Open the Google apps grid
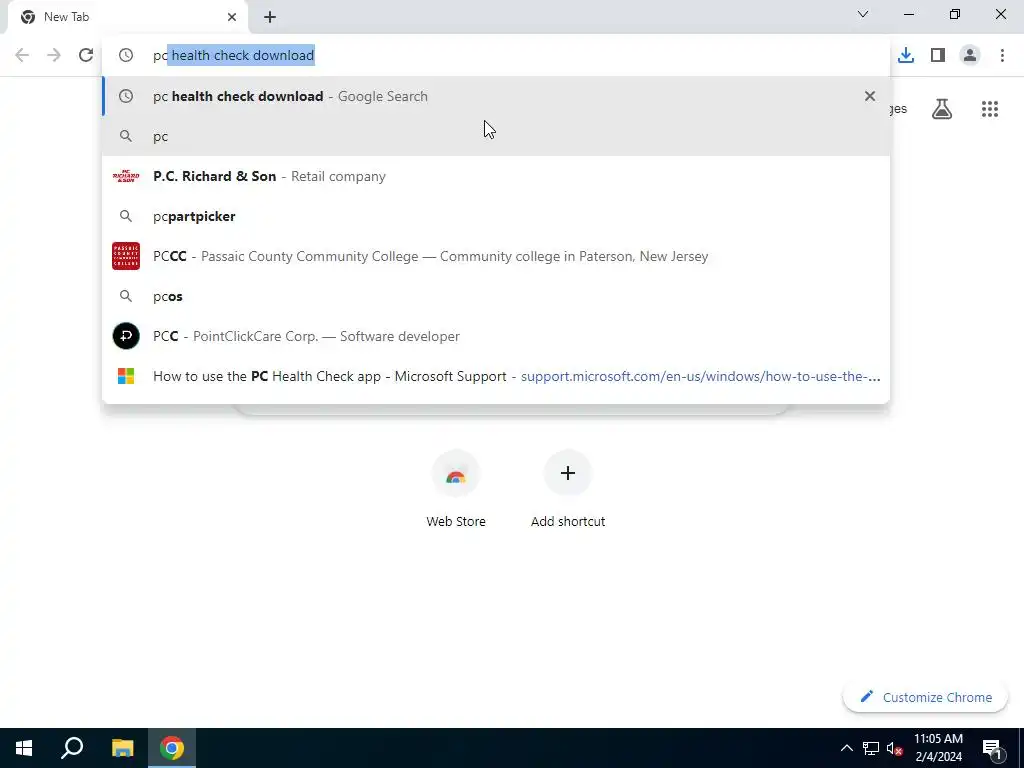 click(989, 109)
